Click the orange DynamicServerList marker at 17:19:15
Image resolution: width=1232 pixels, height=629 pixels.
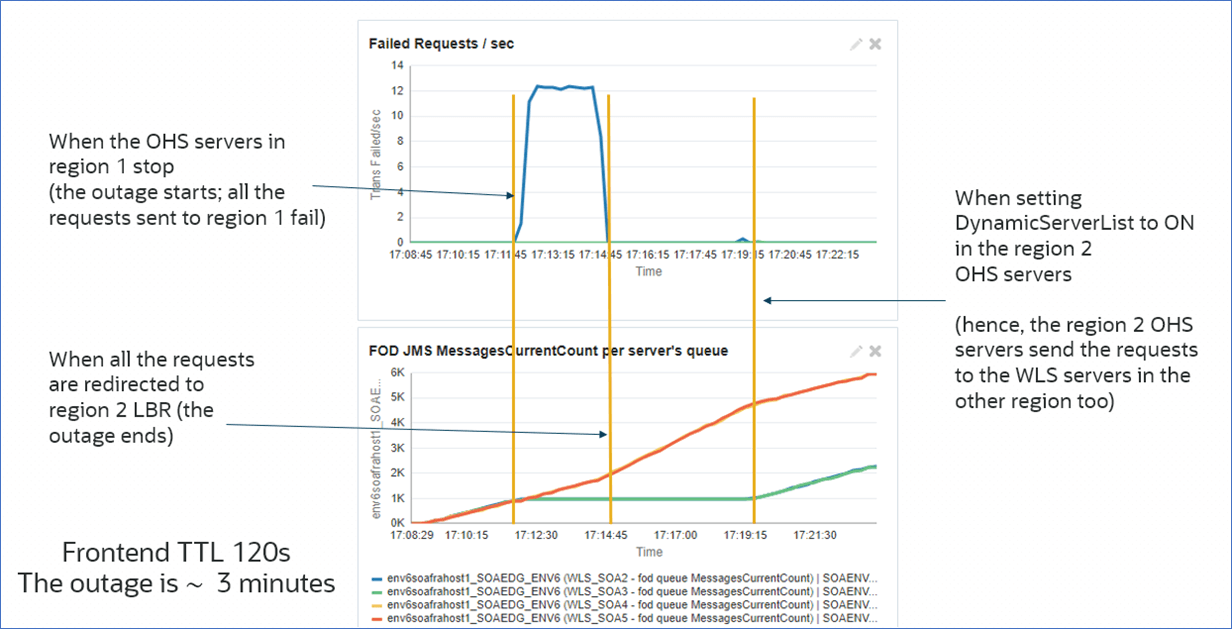753,170
